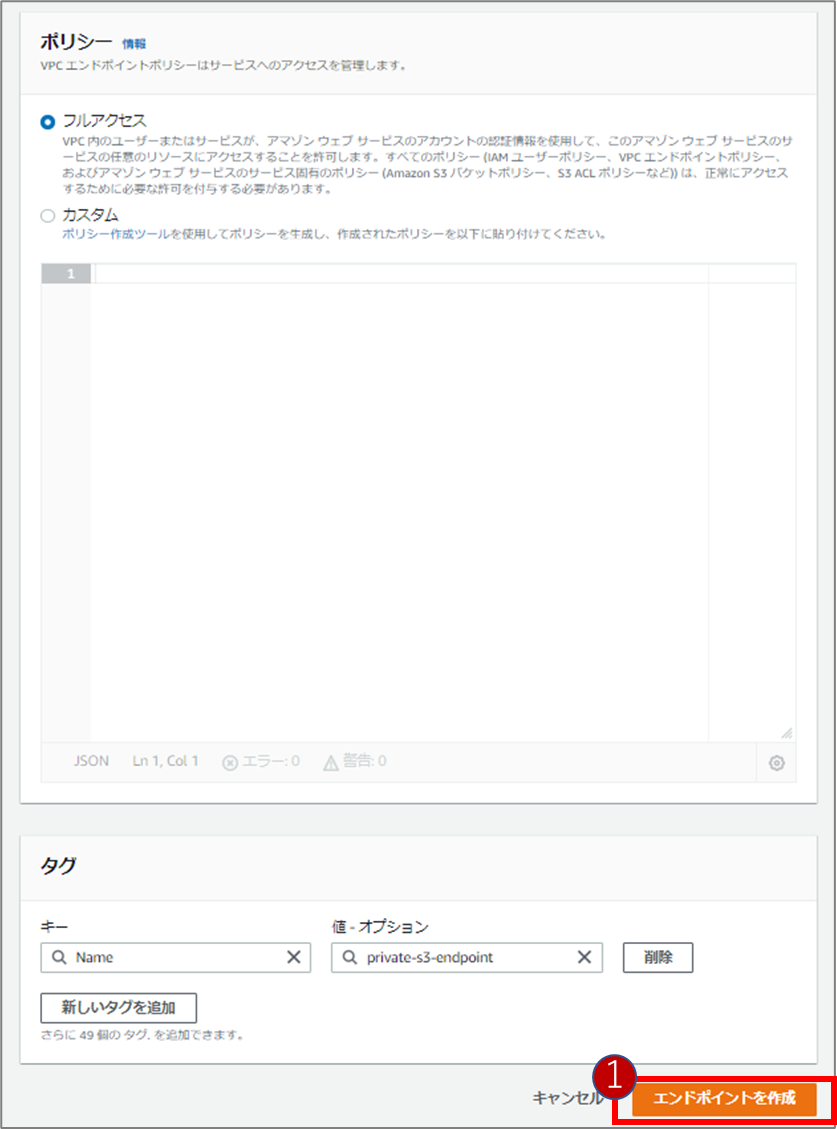Click the 警告: 0 warning indicator

pyautogui.click(x=354, y=762)
